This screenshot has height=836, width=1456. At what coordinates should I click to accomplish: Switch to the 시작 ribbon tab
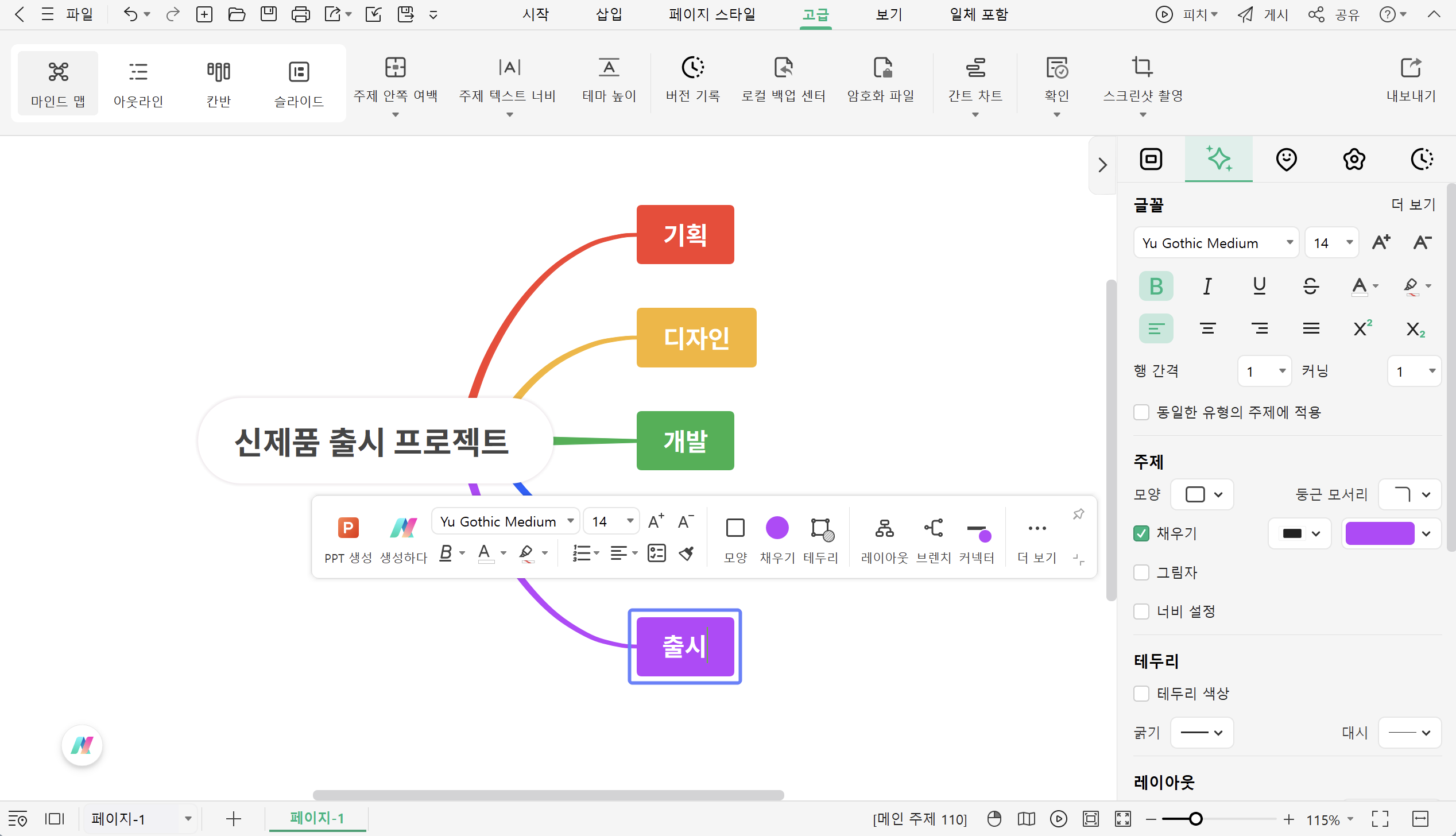pyautogui.click(x=535, y=14)
